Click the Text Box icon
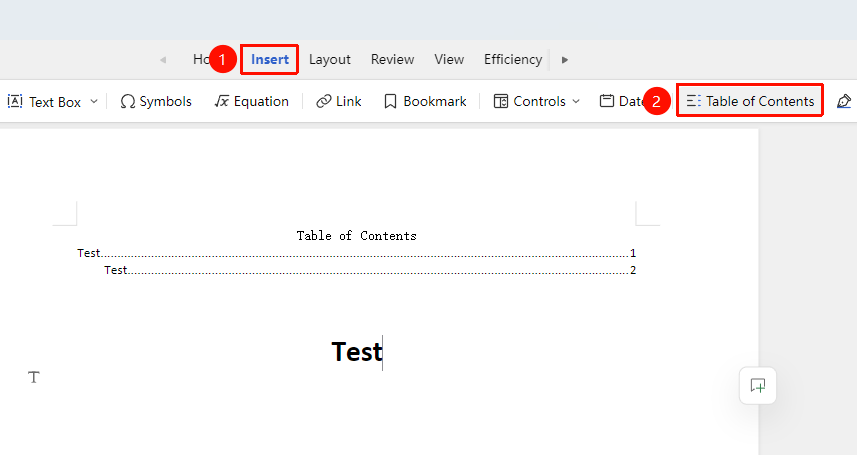This screenshot has width=857, height=455. click(x=15, y=101)
